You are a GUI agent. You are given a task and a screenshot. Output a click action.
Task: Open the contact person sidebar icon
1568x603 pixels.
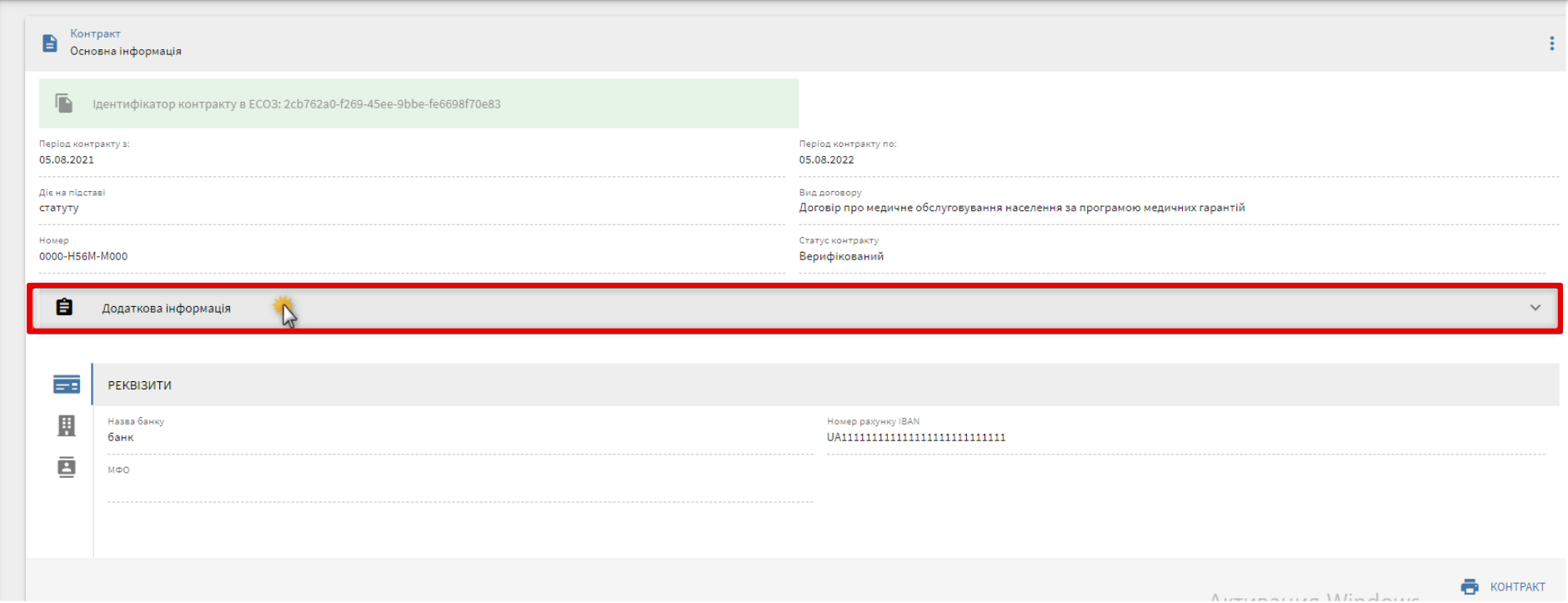coord(67,467)
